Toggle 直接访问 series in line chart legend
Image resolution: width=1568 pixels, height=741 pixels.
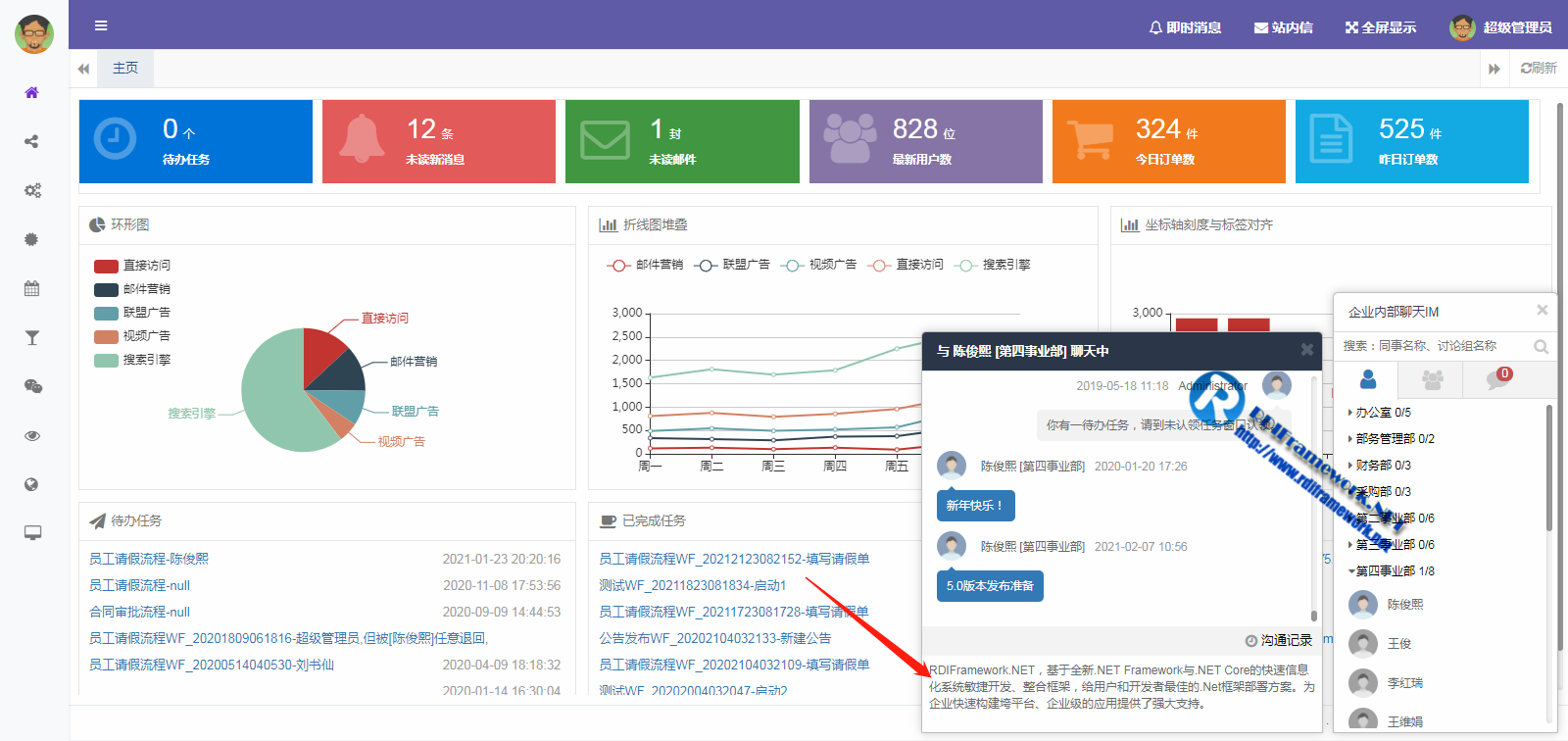click(906, 265)
